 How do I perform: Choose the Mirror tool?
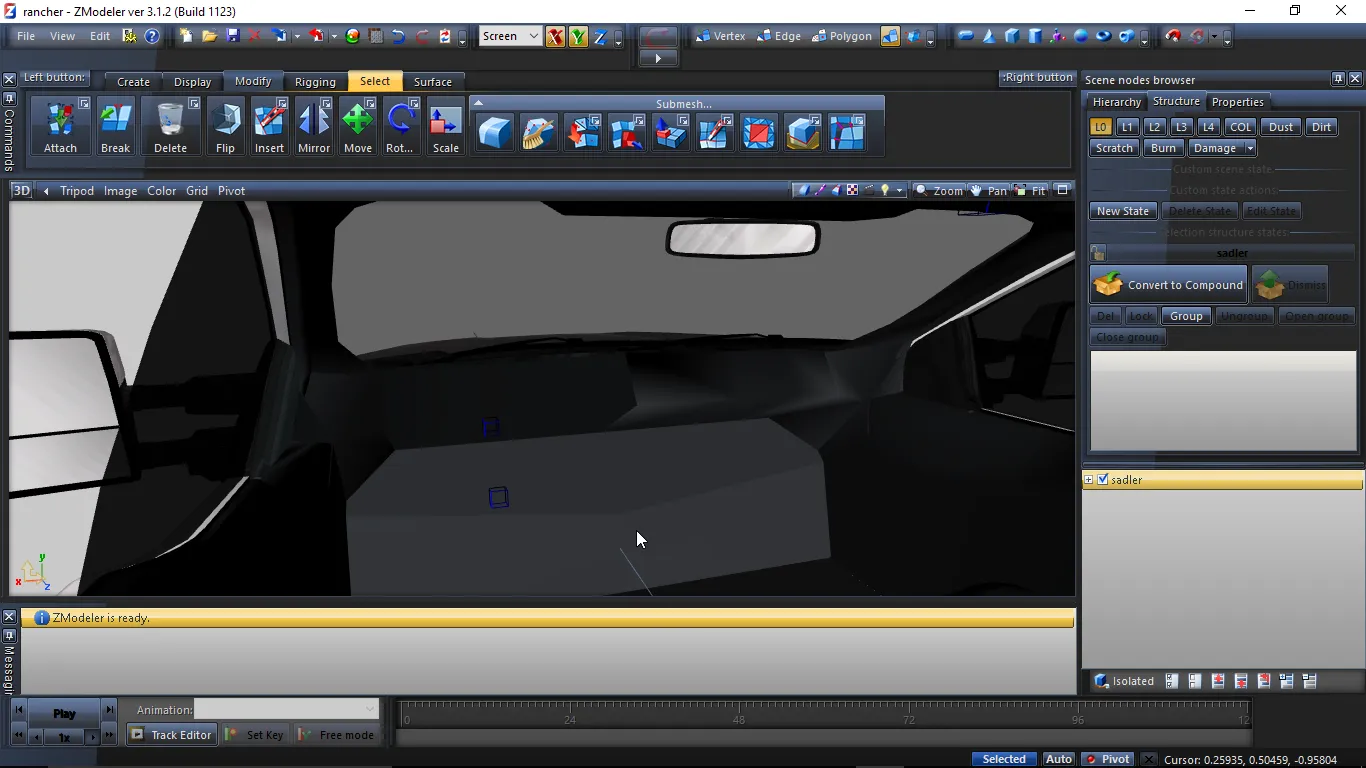click(x=313, y=126)
